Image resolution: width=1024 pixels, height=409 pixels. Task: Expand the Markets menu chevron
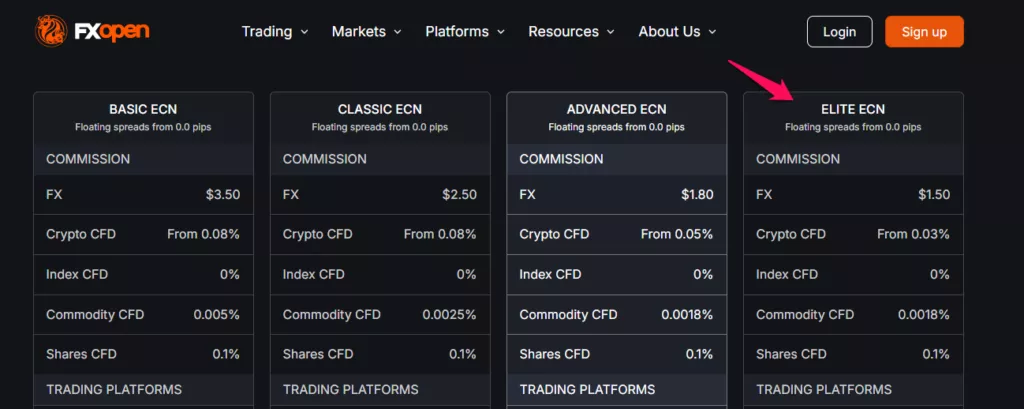tap(398, 32)
